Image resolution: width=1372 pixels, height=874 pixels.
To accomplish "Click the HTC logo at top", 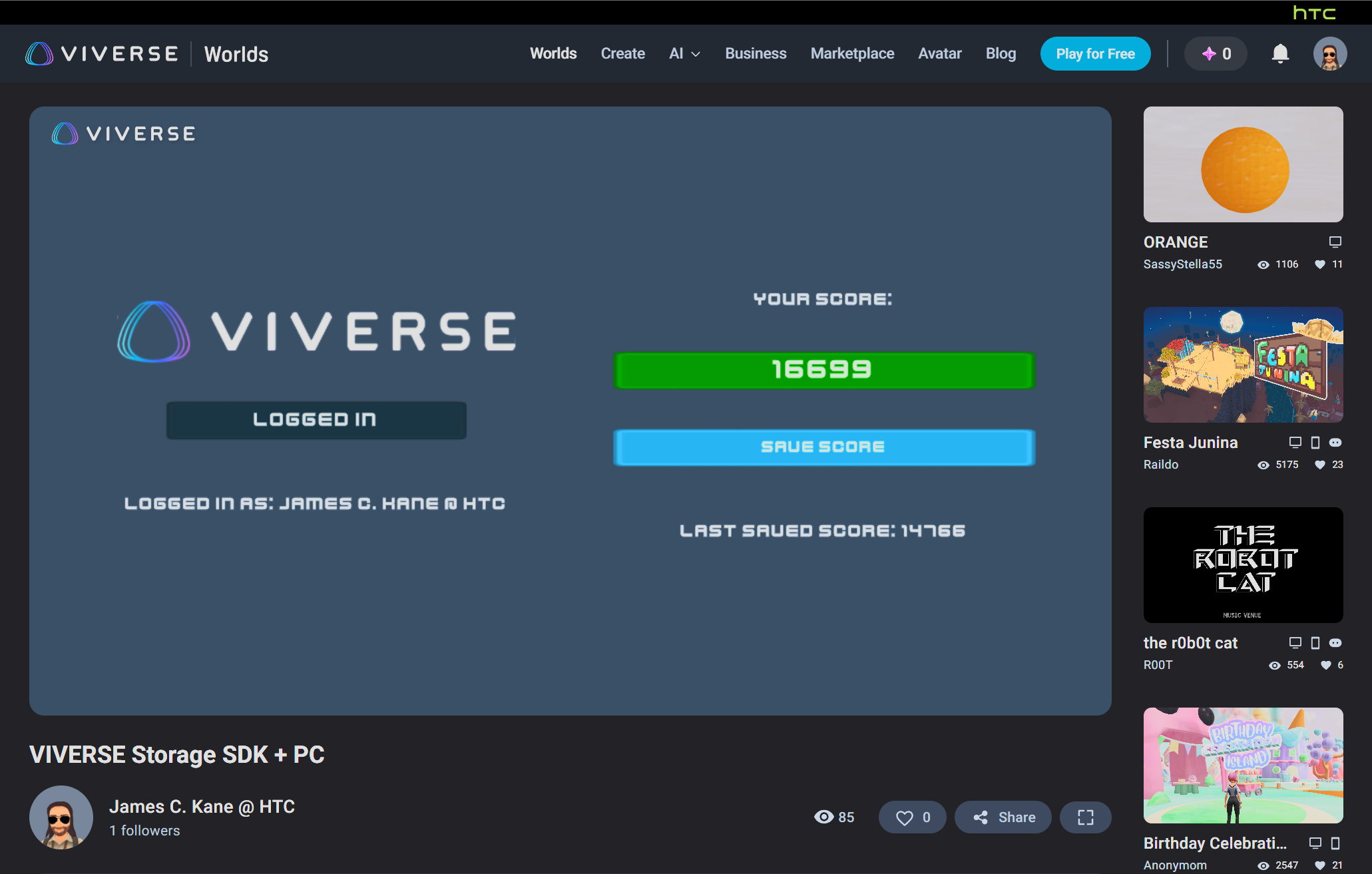I will point(1314,13).
